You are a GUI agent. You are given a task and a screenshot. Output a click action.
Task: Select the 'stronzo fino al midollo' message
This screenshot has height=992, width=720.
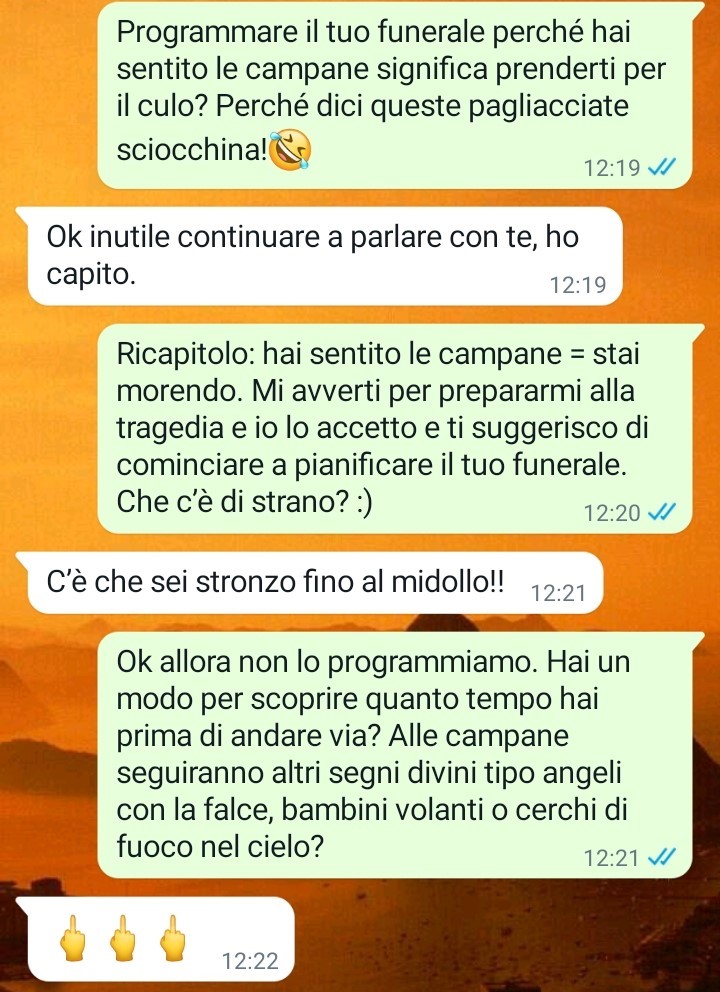(x=309, y=582)
